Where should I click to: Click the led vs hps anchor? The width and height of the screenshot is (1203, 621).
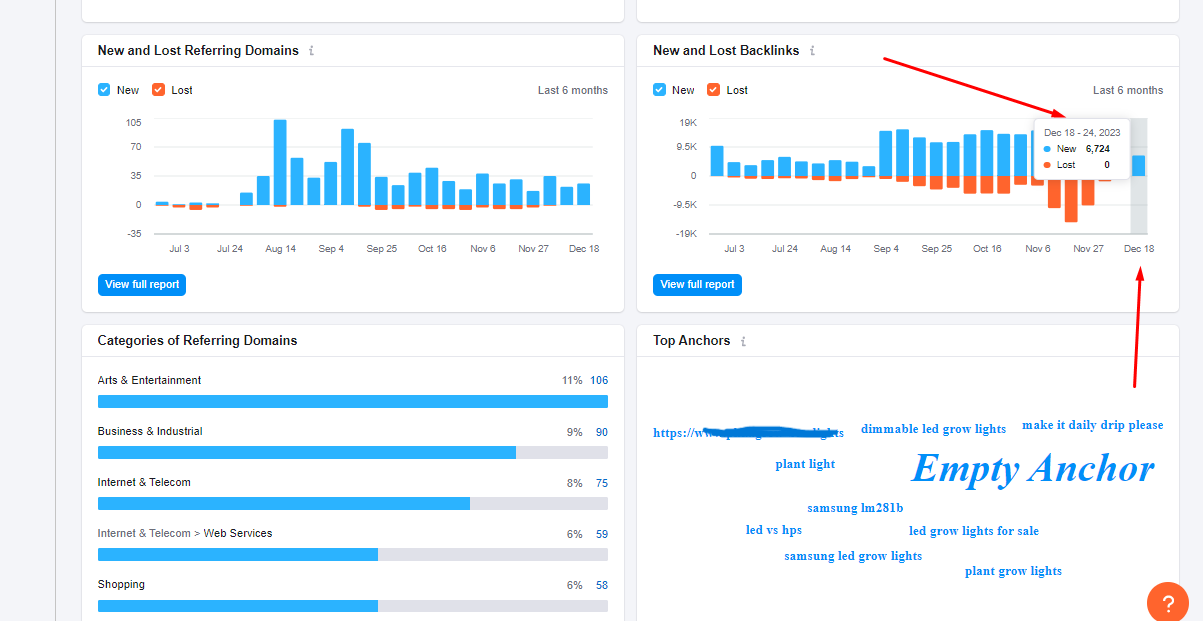(773, 530)
